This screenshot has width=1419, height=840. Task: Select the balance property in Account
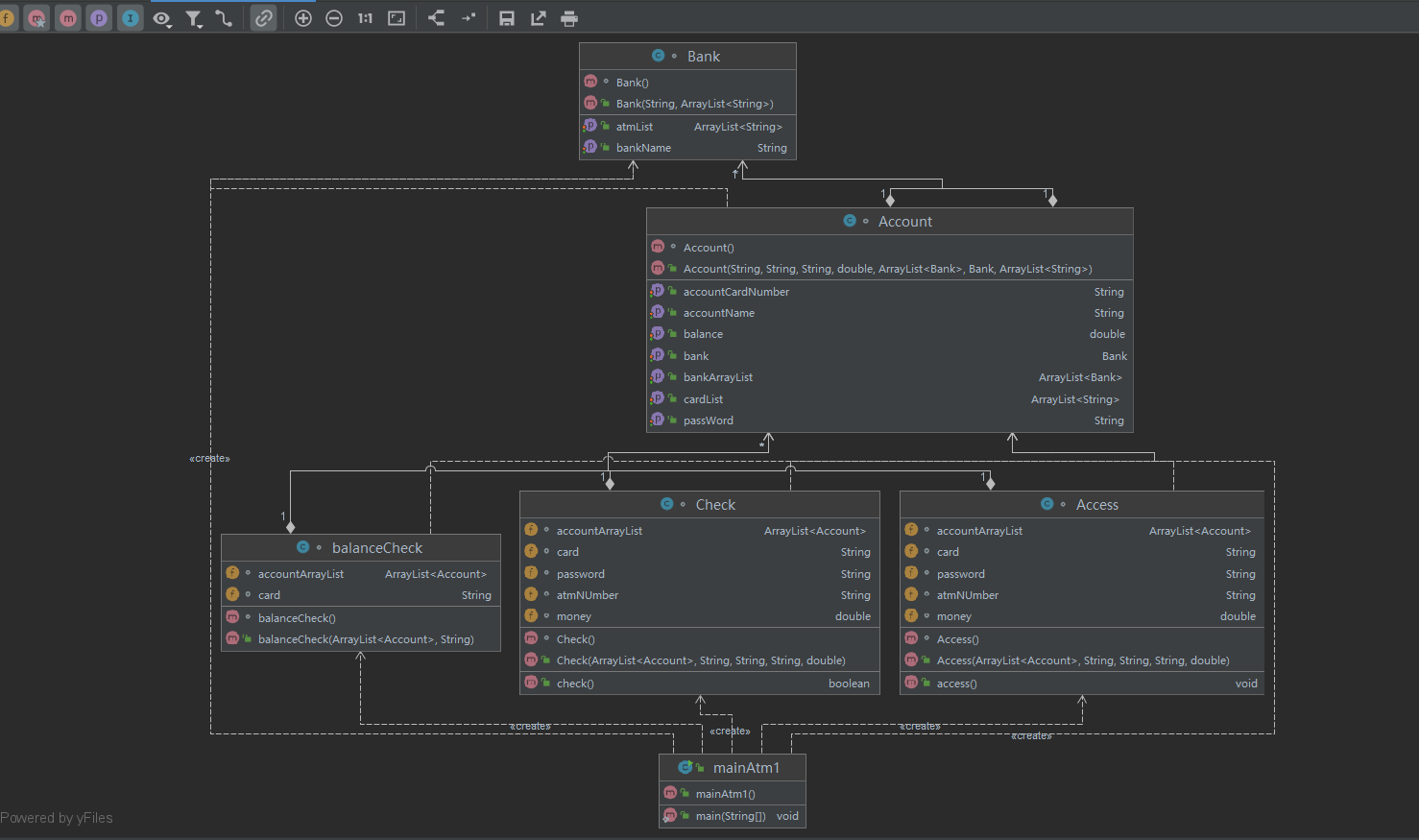(x=890, y=334)
